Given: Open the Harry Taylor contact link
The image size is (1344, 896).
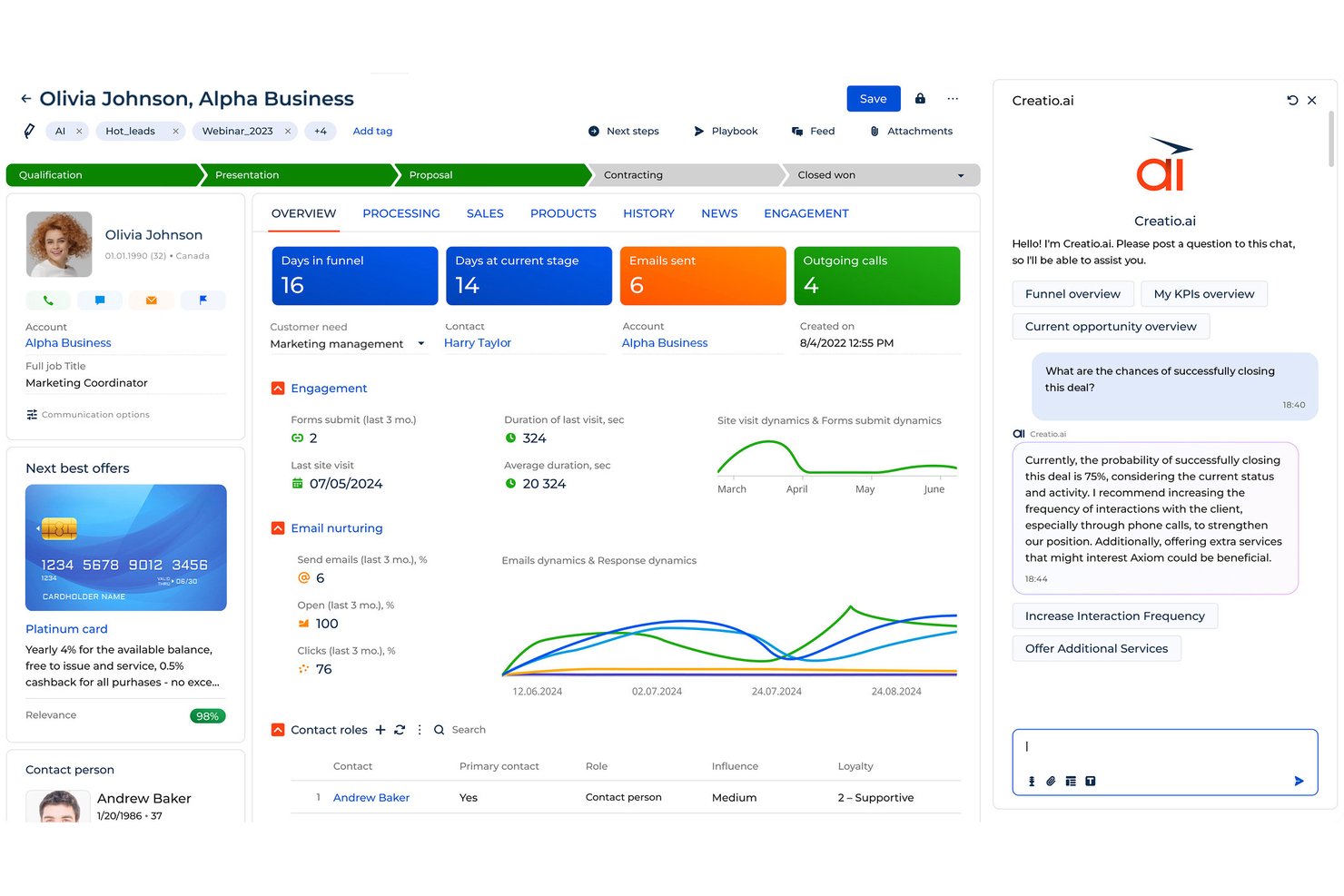Looking at the screenshot, I should click(478, 343).
